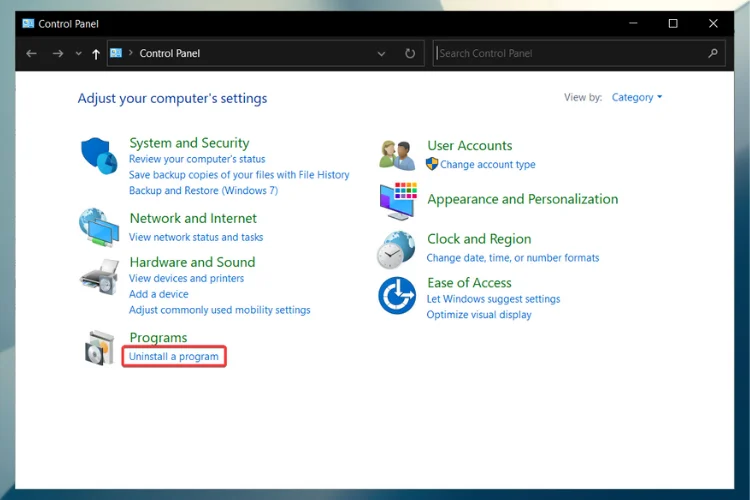Open the Network and Internet globe icon
The height and width of the screenshot is (500, 750).
99,227
